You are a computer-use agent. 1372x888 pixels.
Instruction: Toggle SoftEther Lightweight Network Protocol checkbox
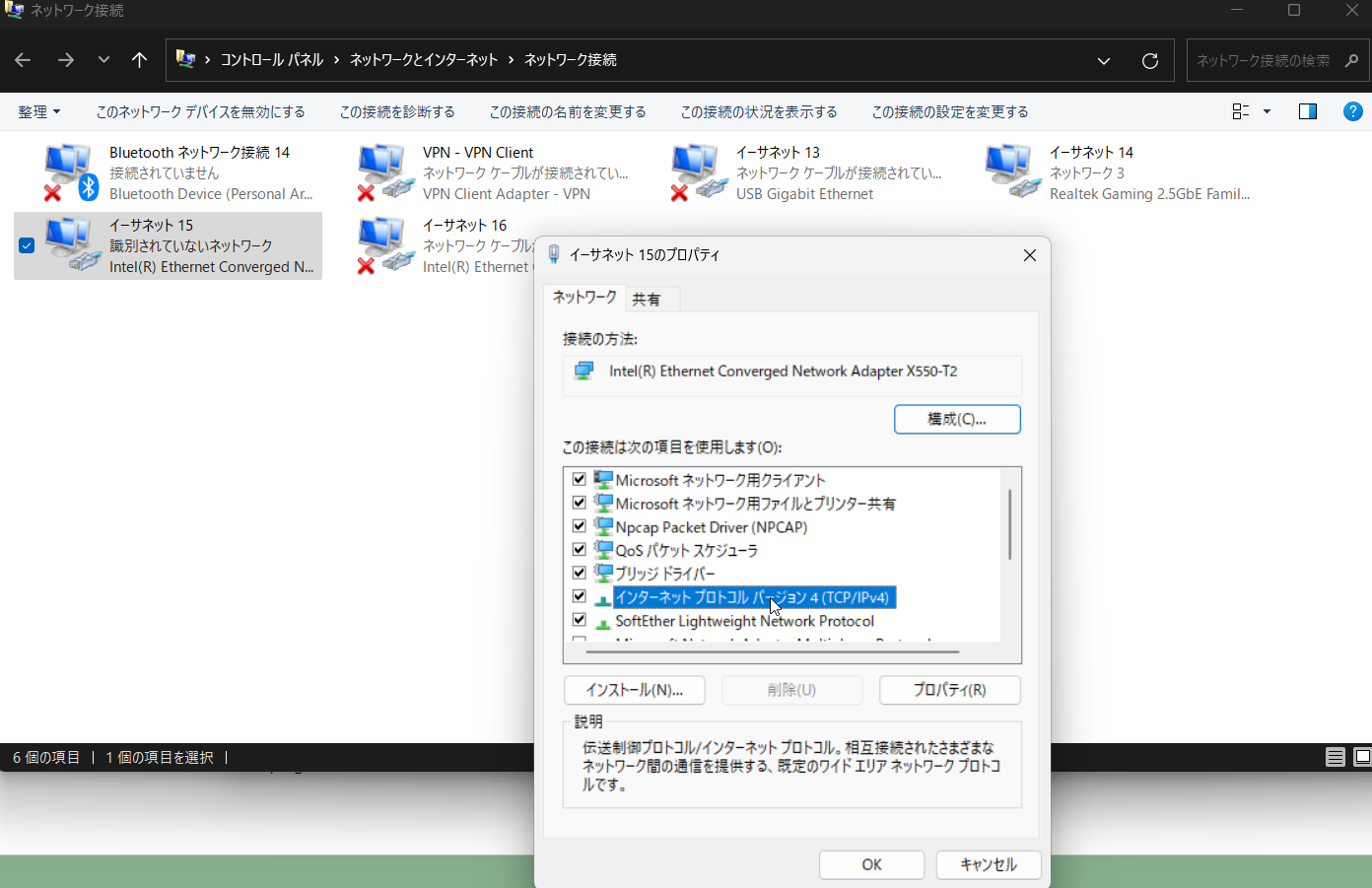[x=579, y=621]
